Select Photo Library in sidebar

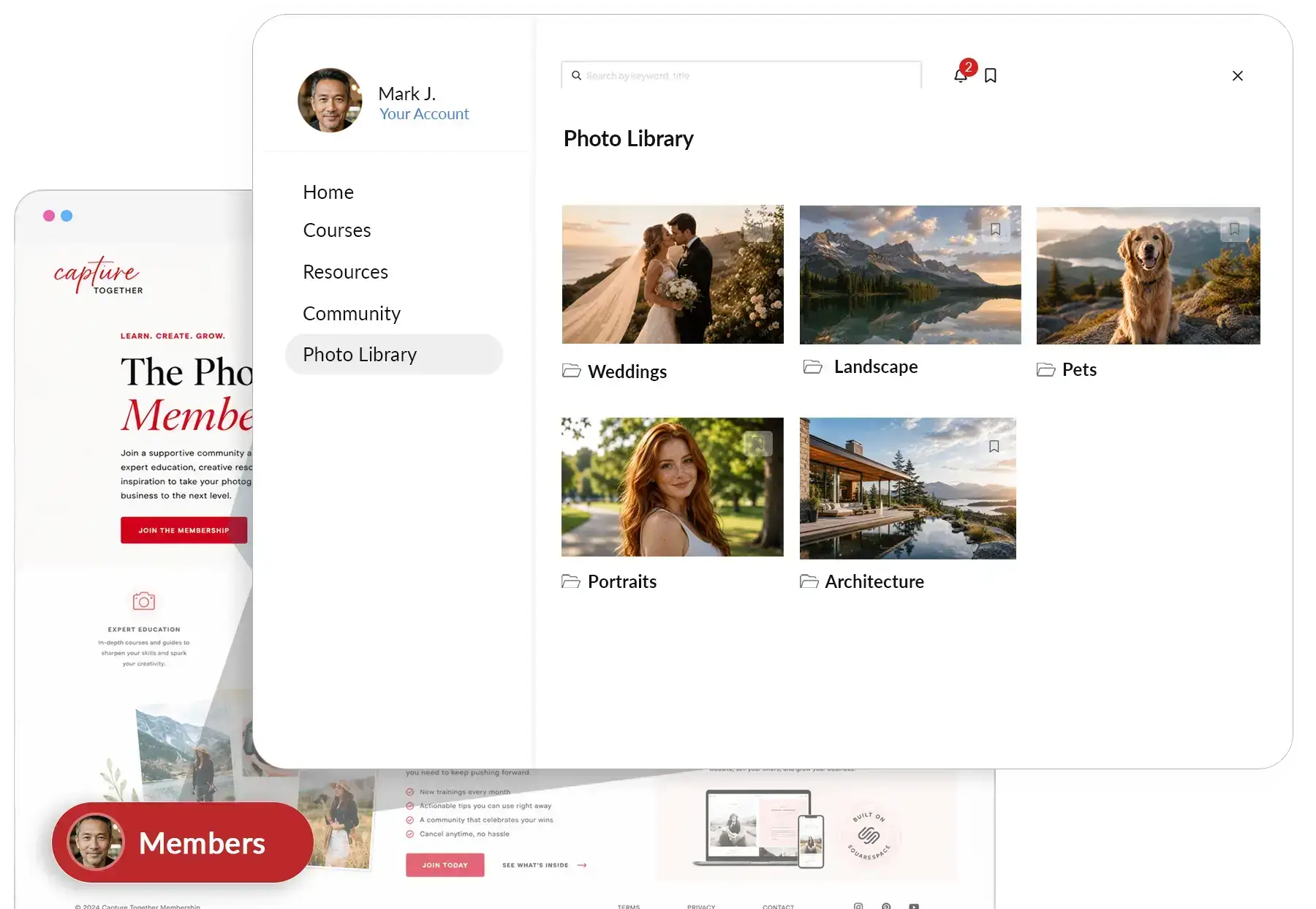tap(394, 355)
